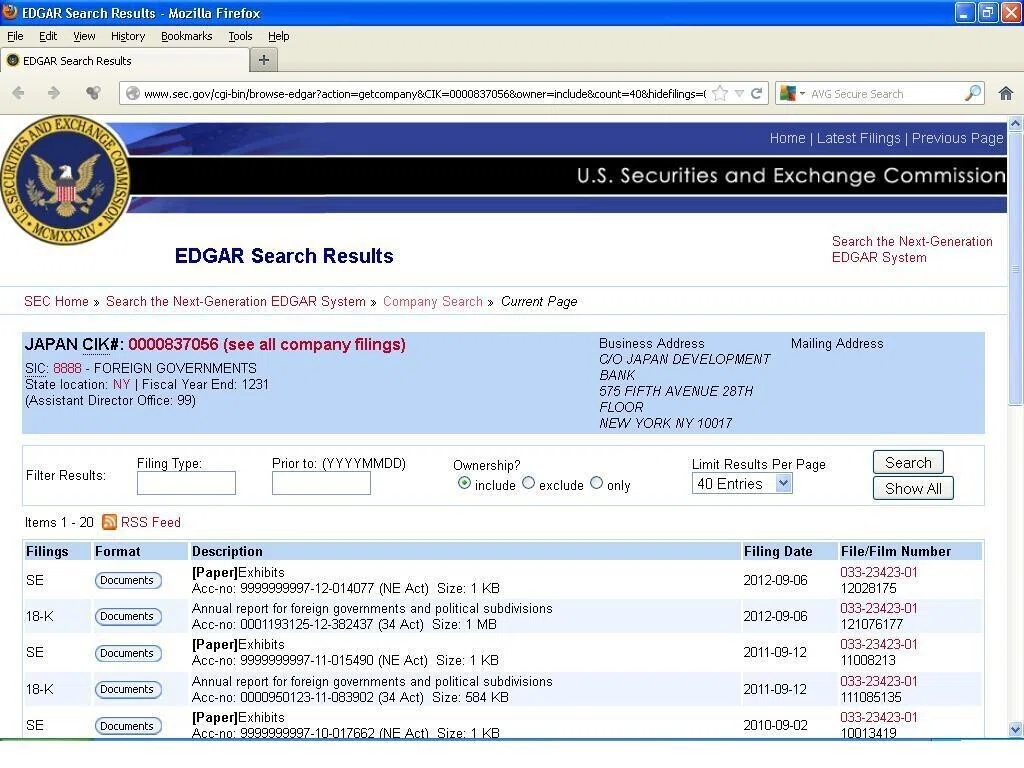Screen dimensions: 1024x768
Task: Open Search the Next-Generation EDGAR System right link
Action: pyautogui.click(x=912, y=249)
